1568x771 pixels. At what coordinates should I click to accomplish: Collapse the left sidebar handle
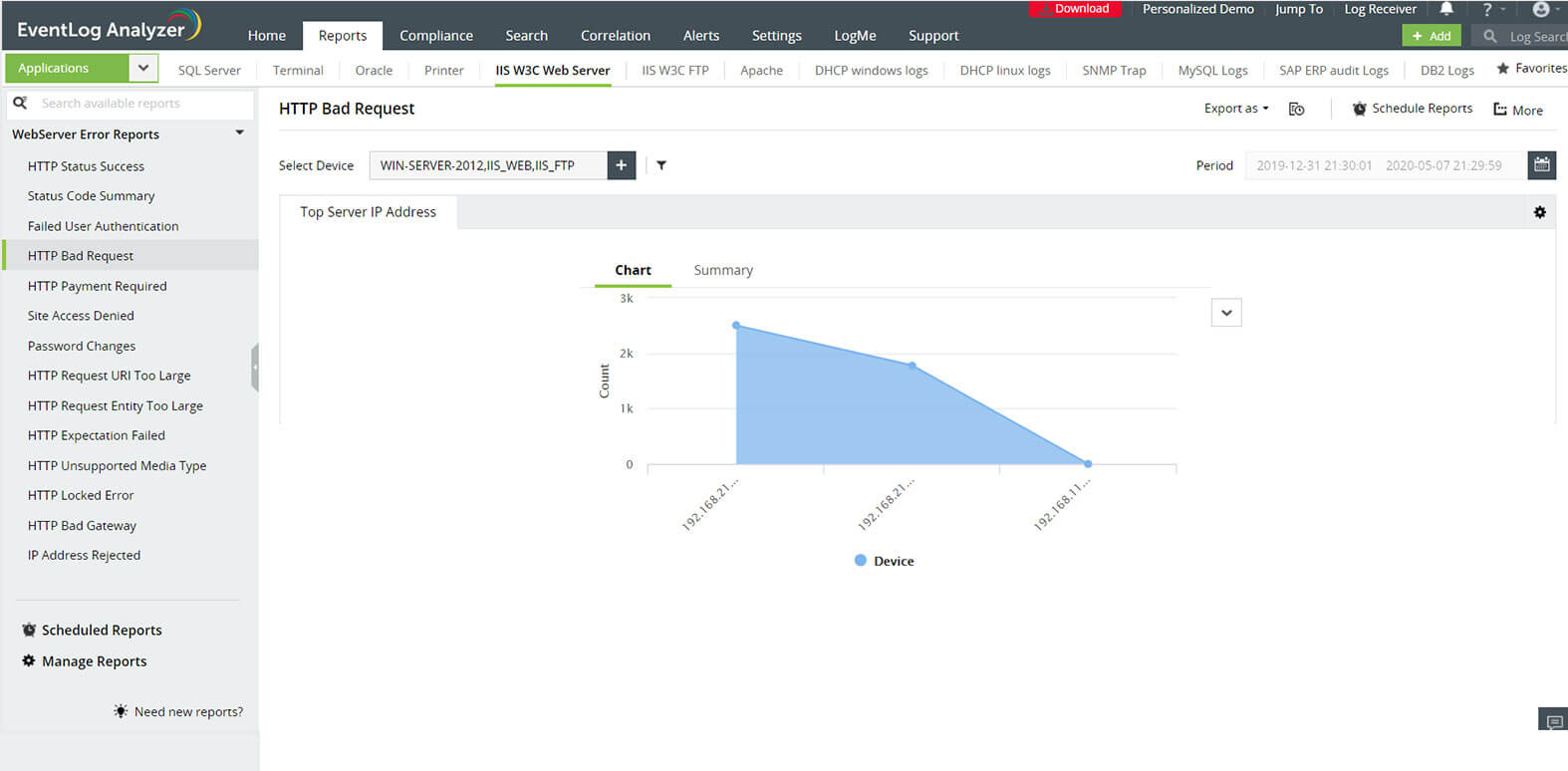255,368
